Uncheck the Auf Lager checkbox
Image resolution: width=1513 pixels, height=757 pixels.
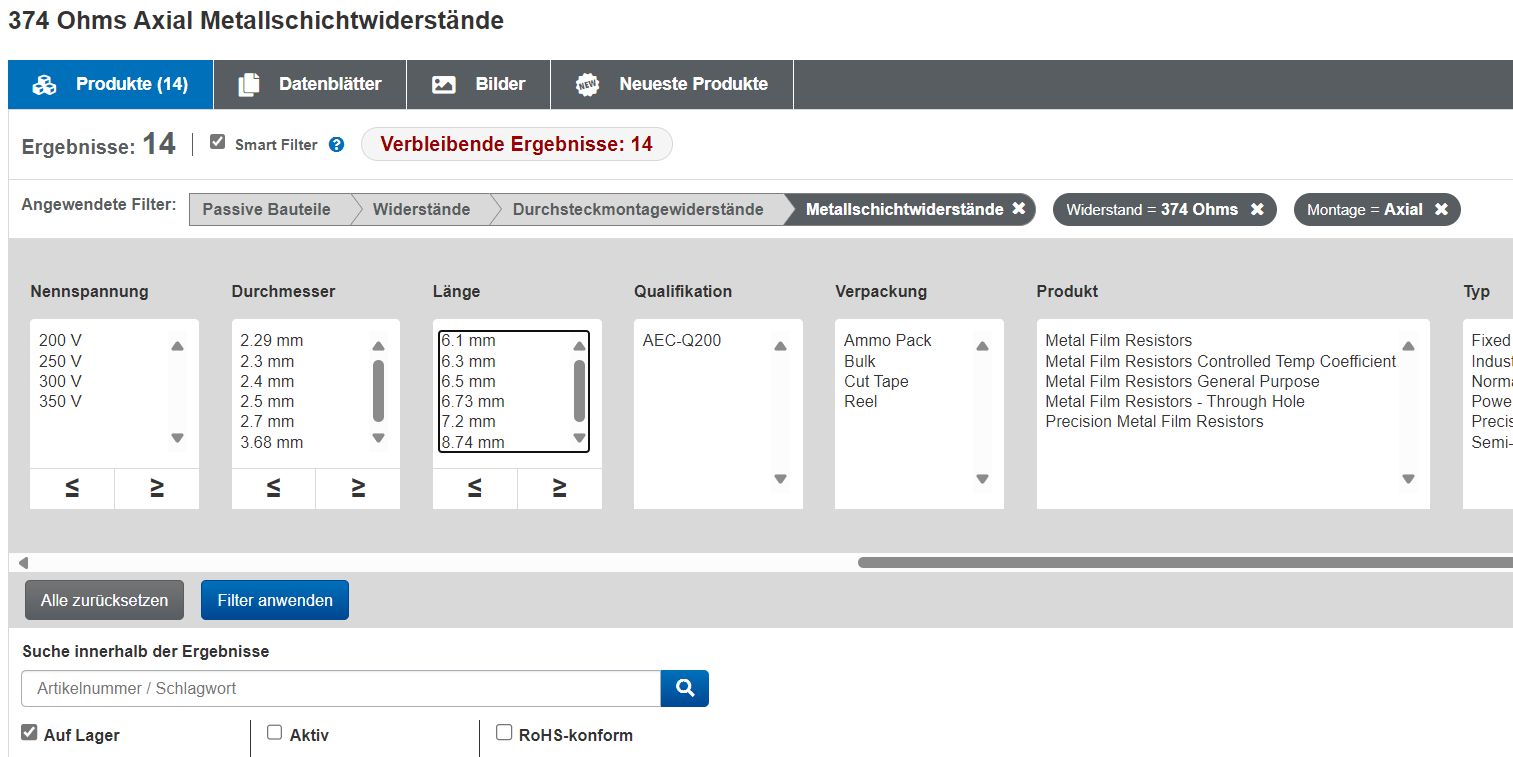pos(29,733)
